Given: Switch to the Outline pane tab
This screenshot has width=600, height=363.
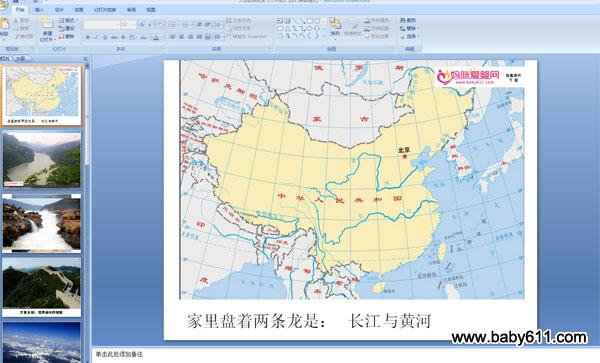Looking at the screenshot, I should [20, 59].
